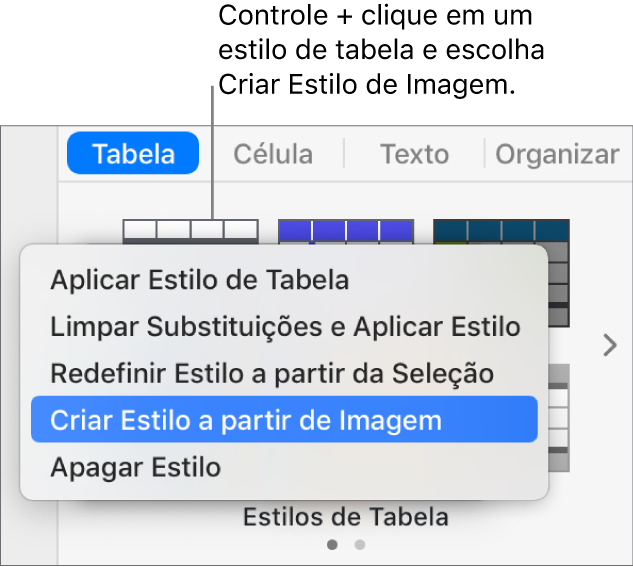Show next table styles with right chevron

coord(610,346)
